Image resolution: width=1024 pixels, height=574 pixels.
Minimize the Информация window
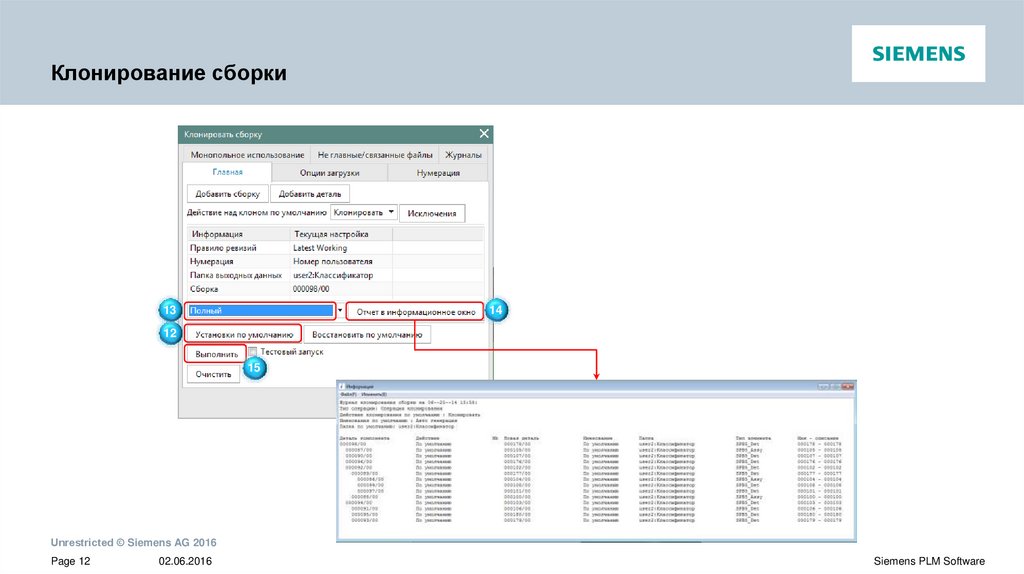(821, 386)
